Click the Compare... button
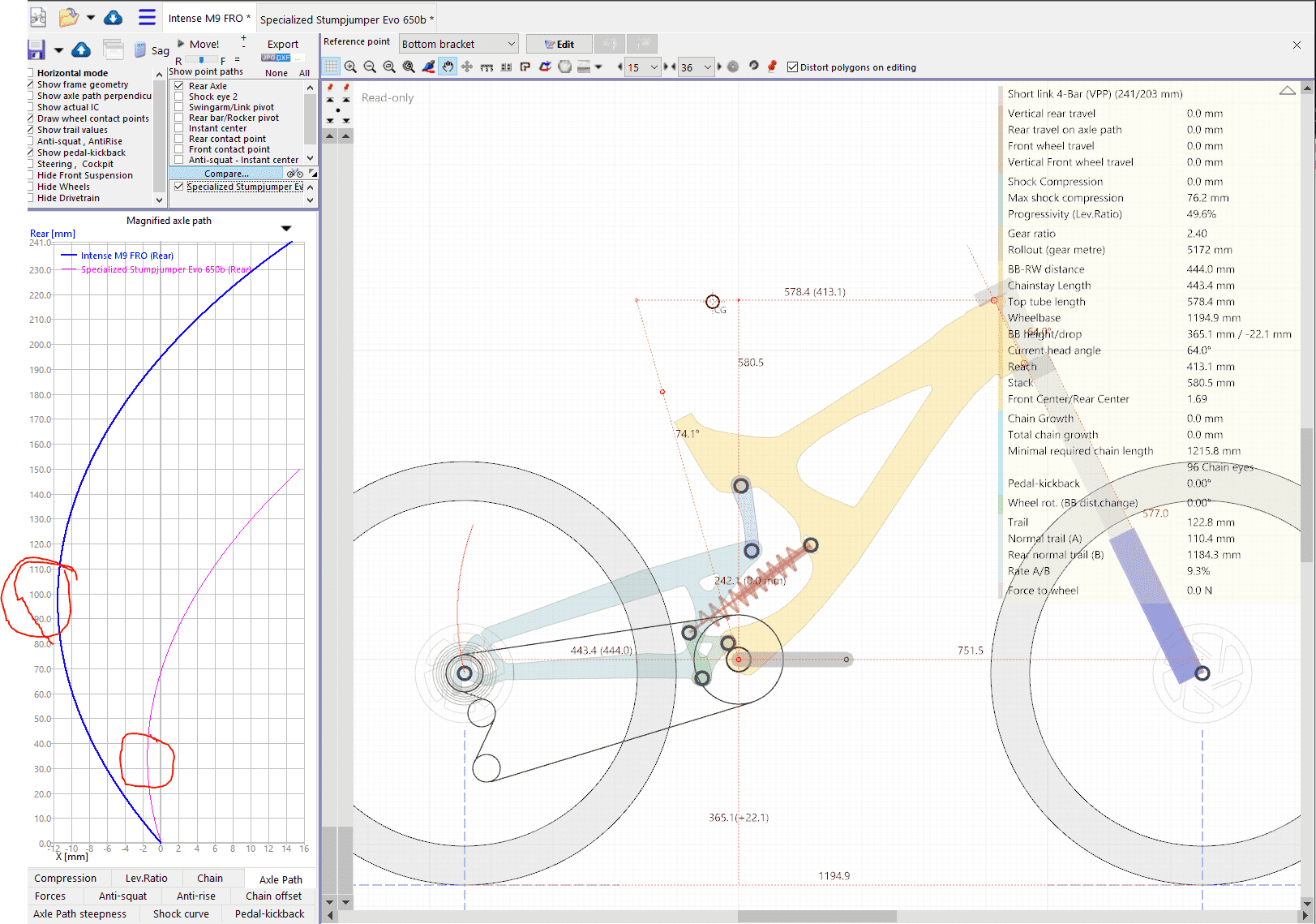 [x=226, y=174]
